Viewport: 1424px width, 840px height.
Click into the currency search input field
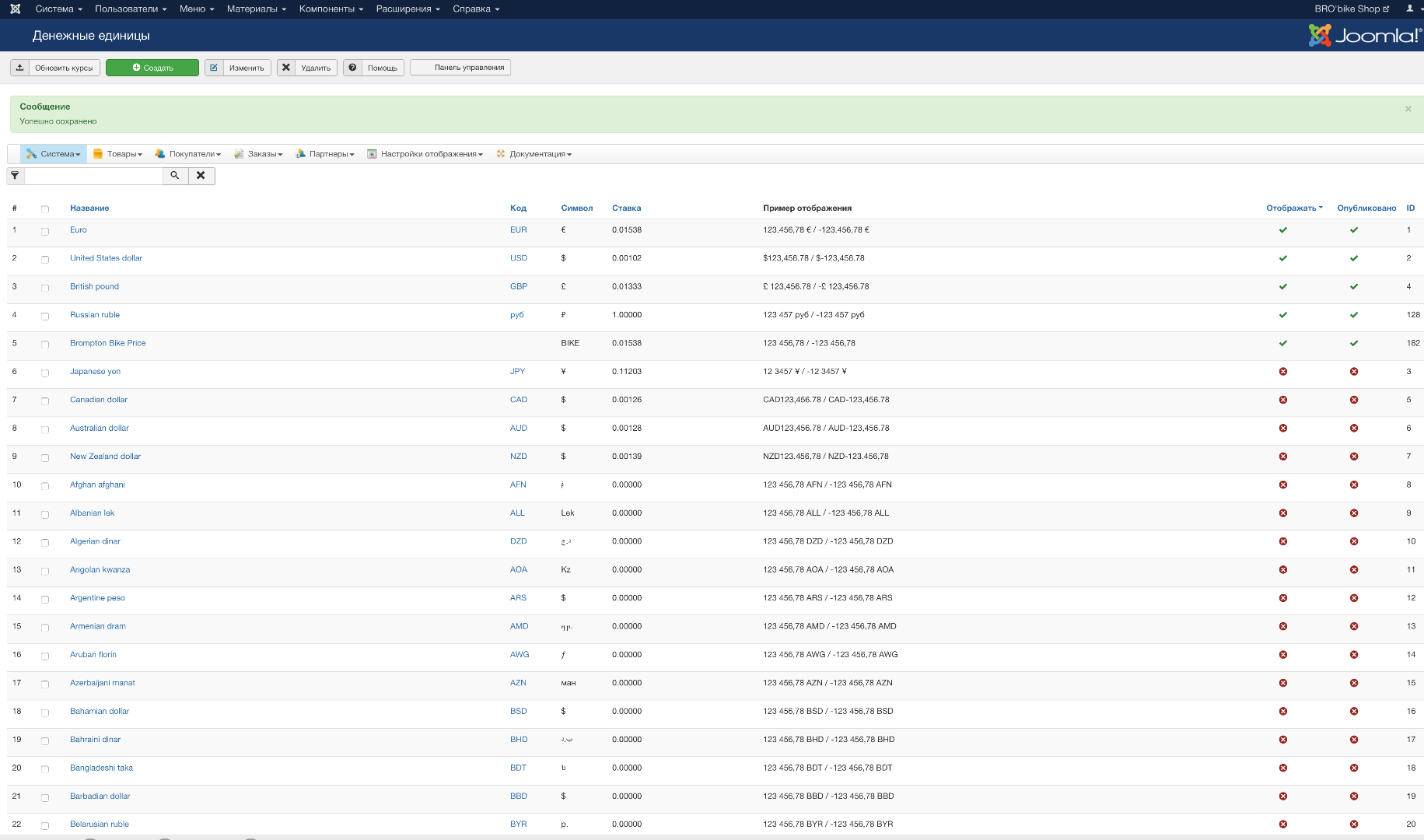[x=93, y=176]
